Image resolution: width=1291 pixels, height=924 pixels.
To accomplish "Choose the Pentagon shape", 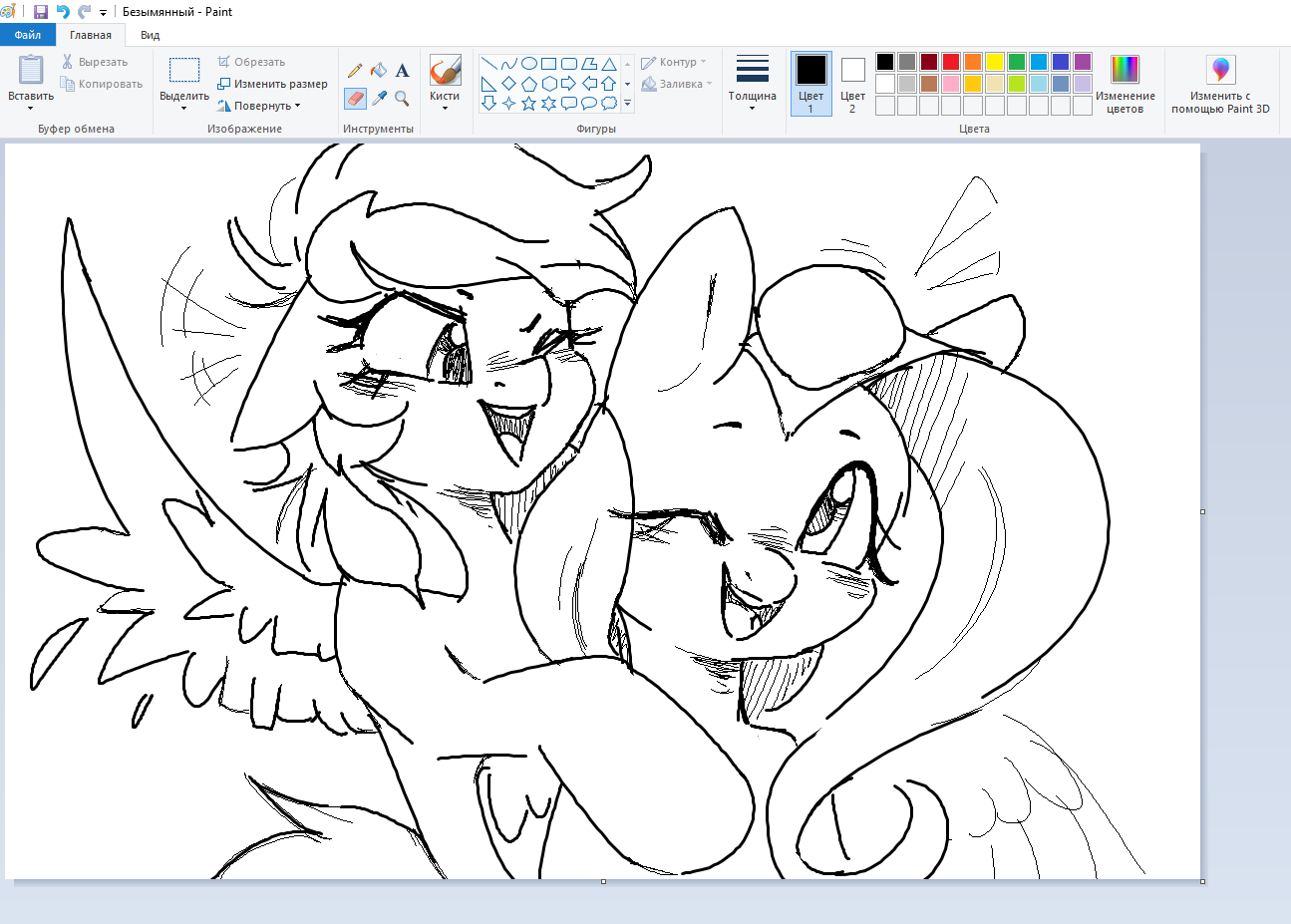I will 529,84.
